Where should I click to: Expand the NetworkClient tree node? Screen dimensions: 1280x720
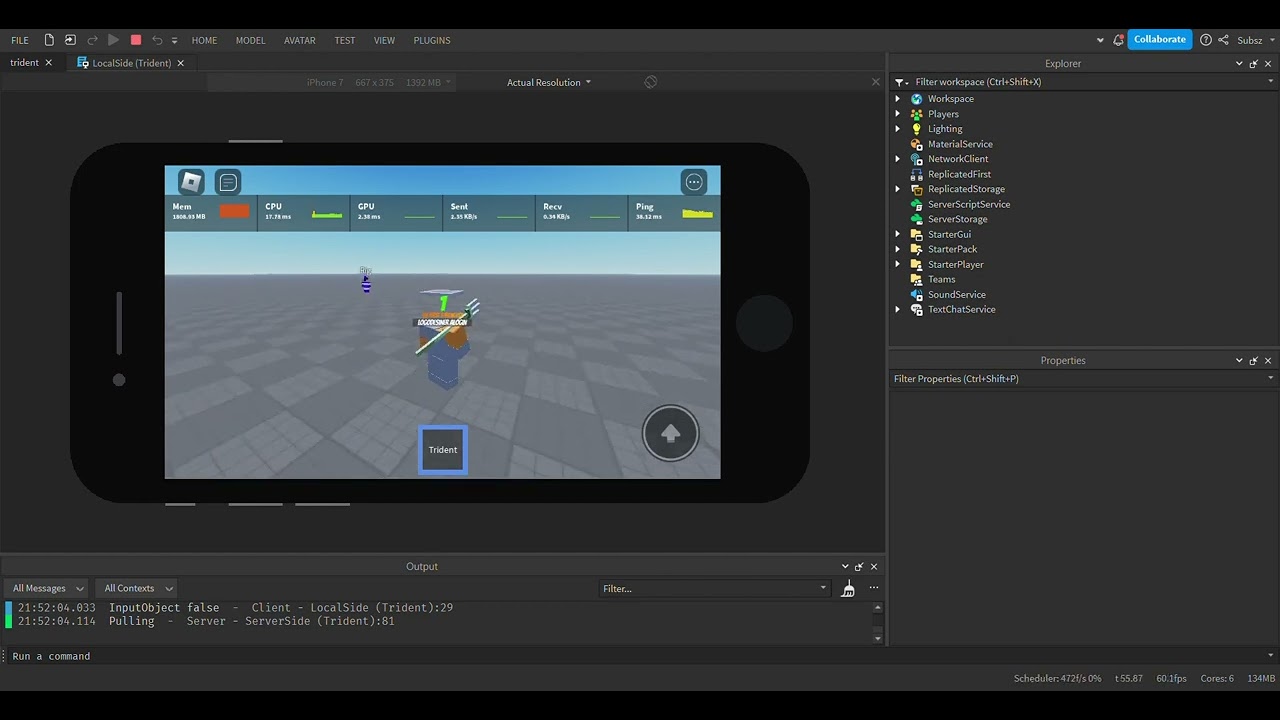click(x=897, y=159)
